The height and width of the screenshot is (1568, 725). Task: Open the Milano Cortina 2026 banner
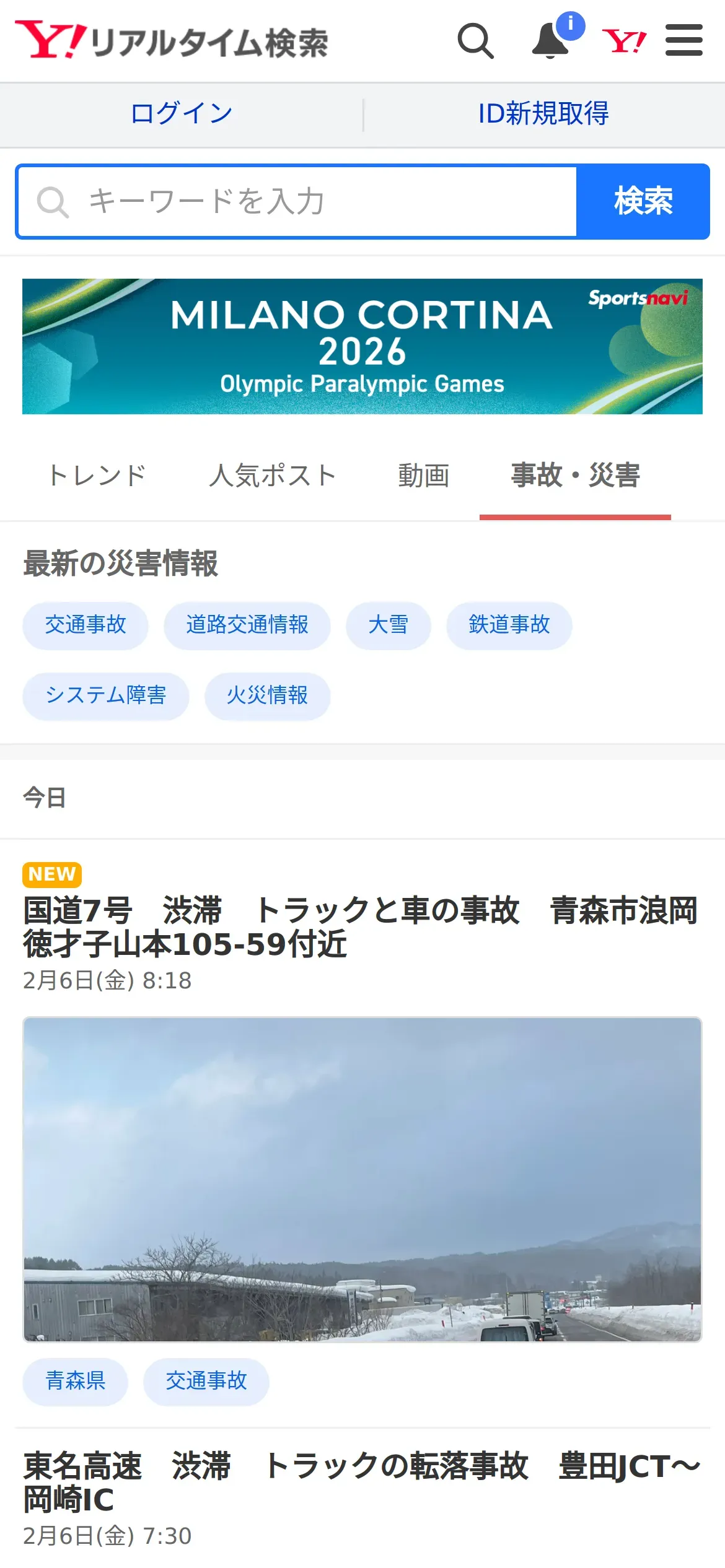click(362, 346)
